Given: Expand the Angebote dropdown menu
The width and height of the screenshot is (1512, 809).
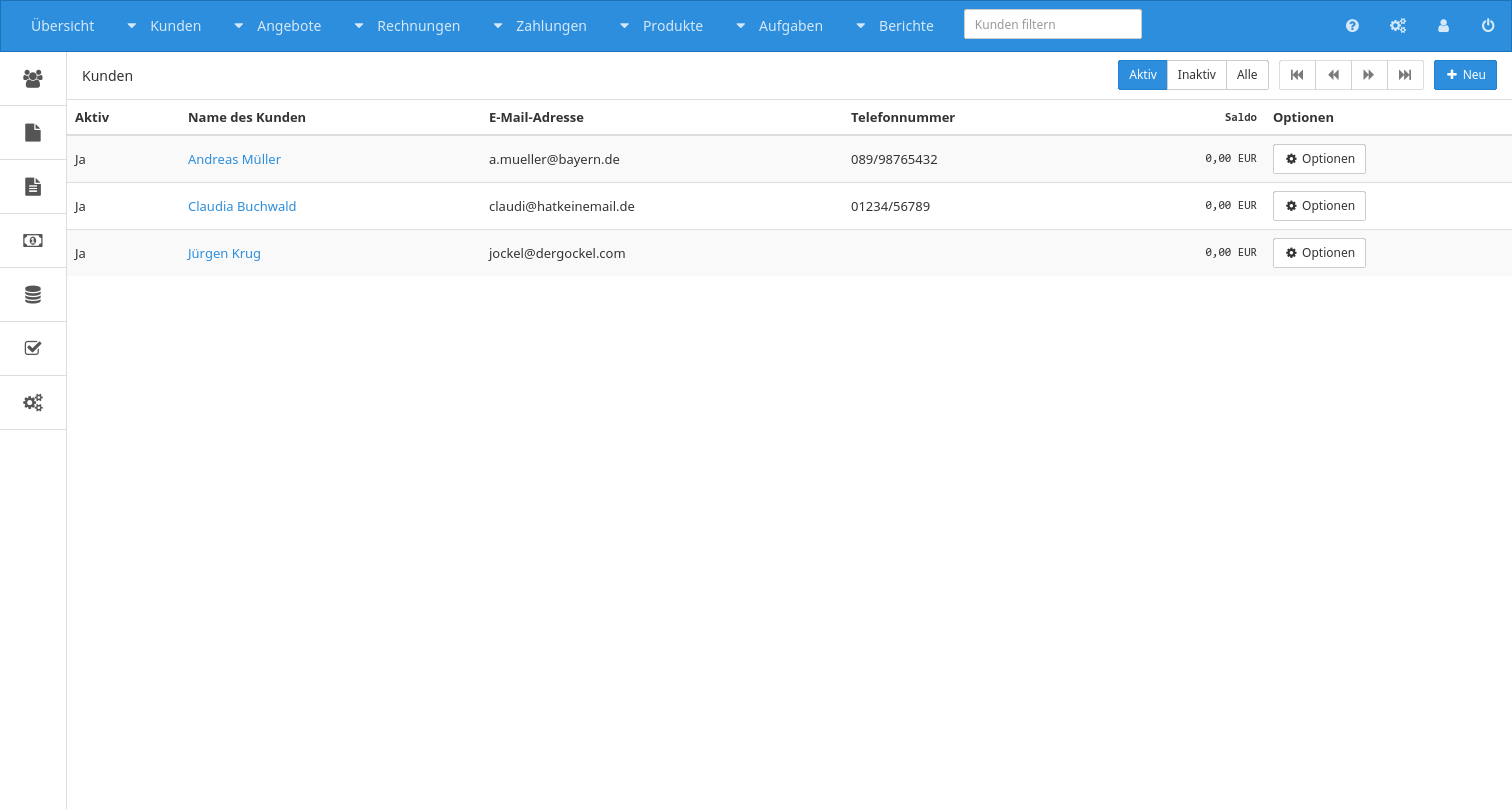Looking at the screenshot, I should pos(278,26).
